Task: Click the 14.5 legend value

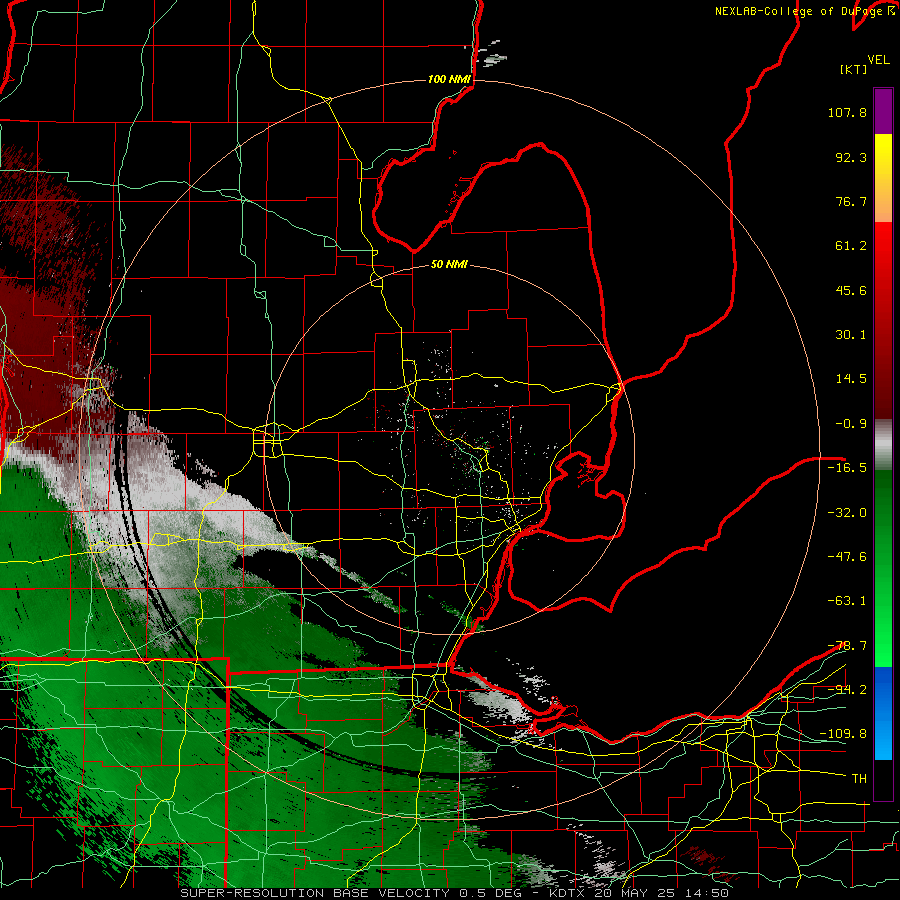Action: coord(851,379)
